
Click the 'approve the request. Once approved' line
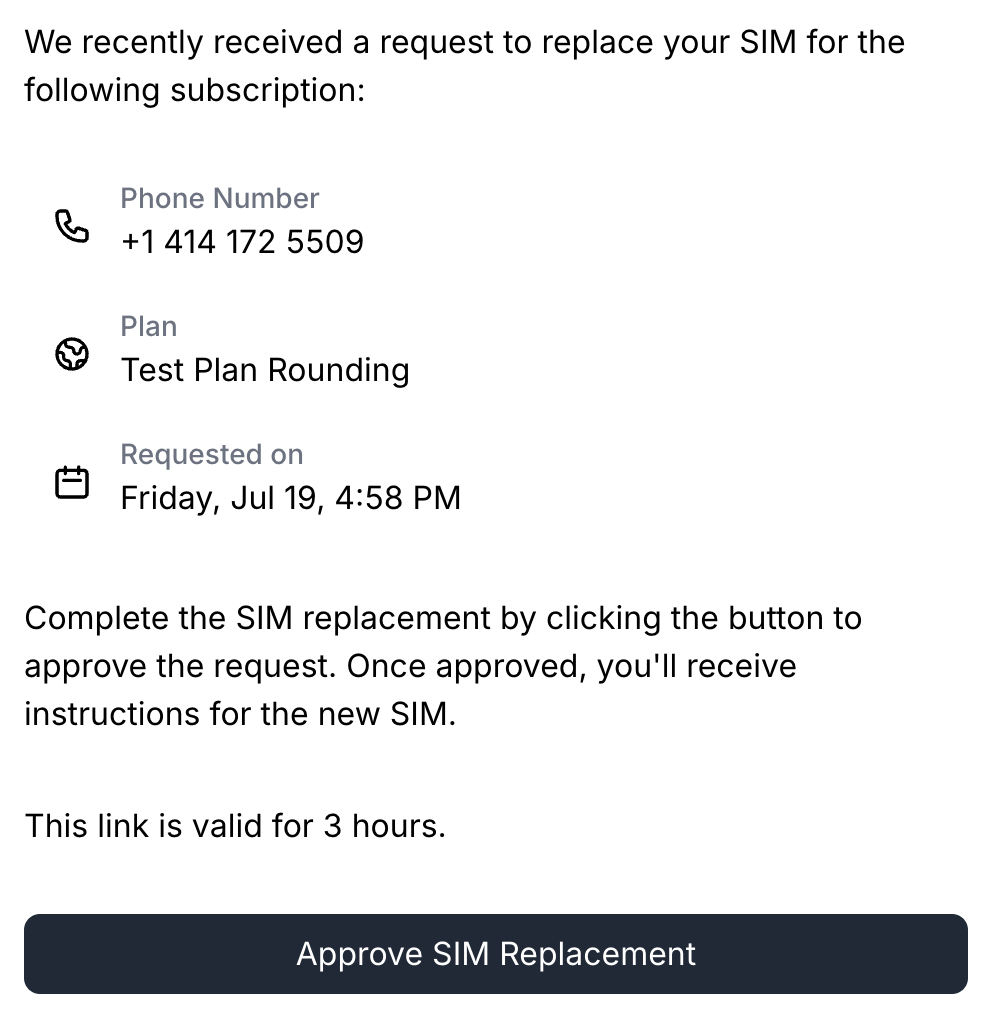[x=411, y=666]
